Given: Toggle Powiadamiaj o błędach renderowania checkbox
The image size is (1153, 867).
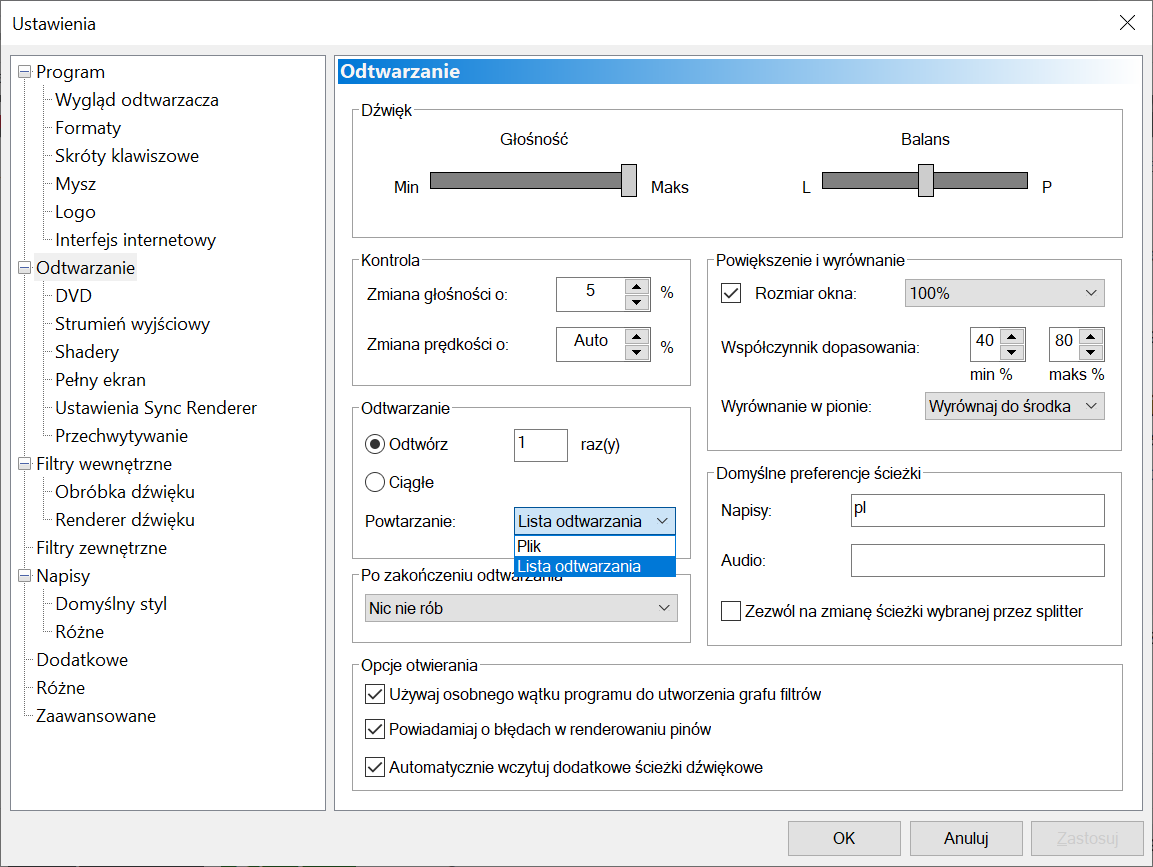Looking at the screenshot, I should tap(375, 729).
